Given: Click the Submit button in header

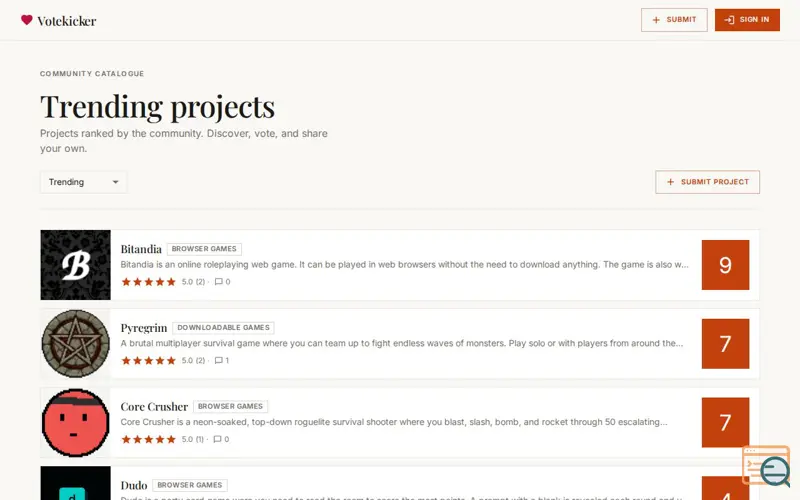Looking at the screenshot, I should [x=674, y=20].
